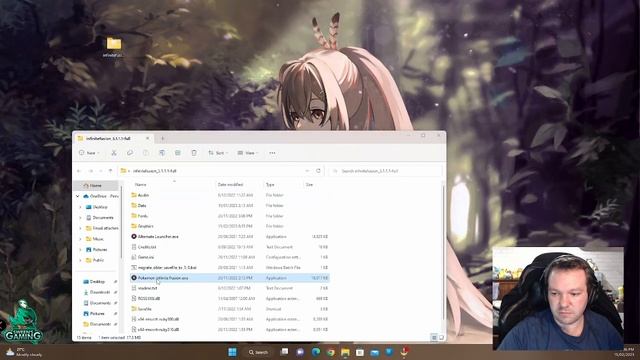Refresh the folder view
The image size is (640, 360).
318,171
